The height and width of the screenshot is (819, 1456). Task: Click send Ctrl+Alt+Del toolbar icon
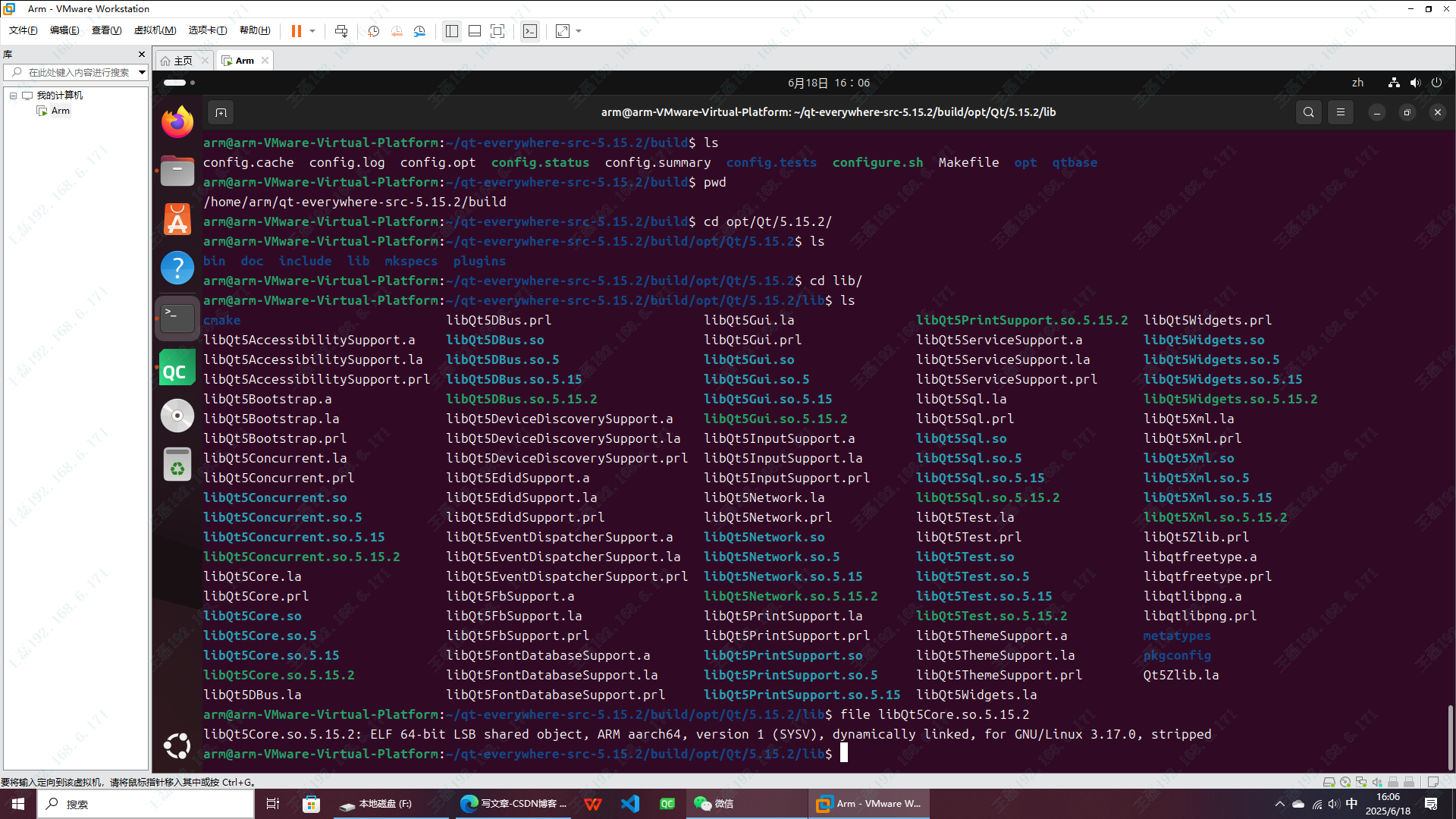[x=341, y=31]
